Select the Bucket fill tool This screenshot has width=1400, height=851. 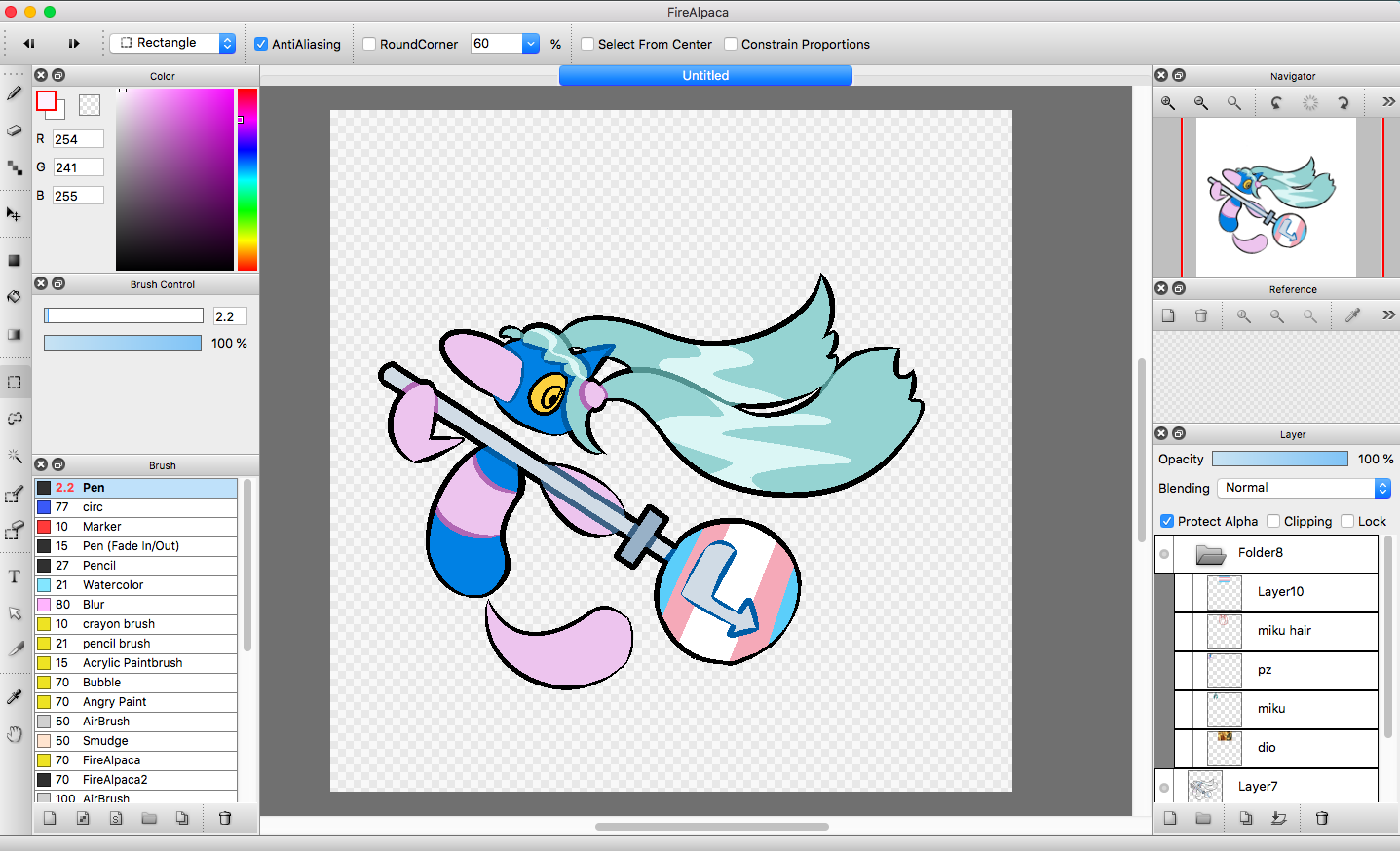[14, 297]
